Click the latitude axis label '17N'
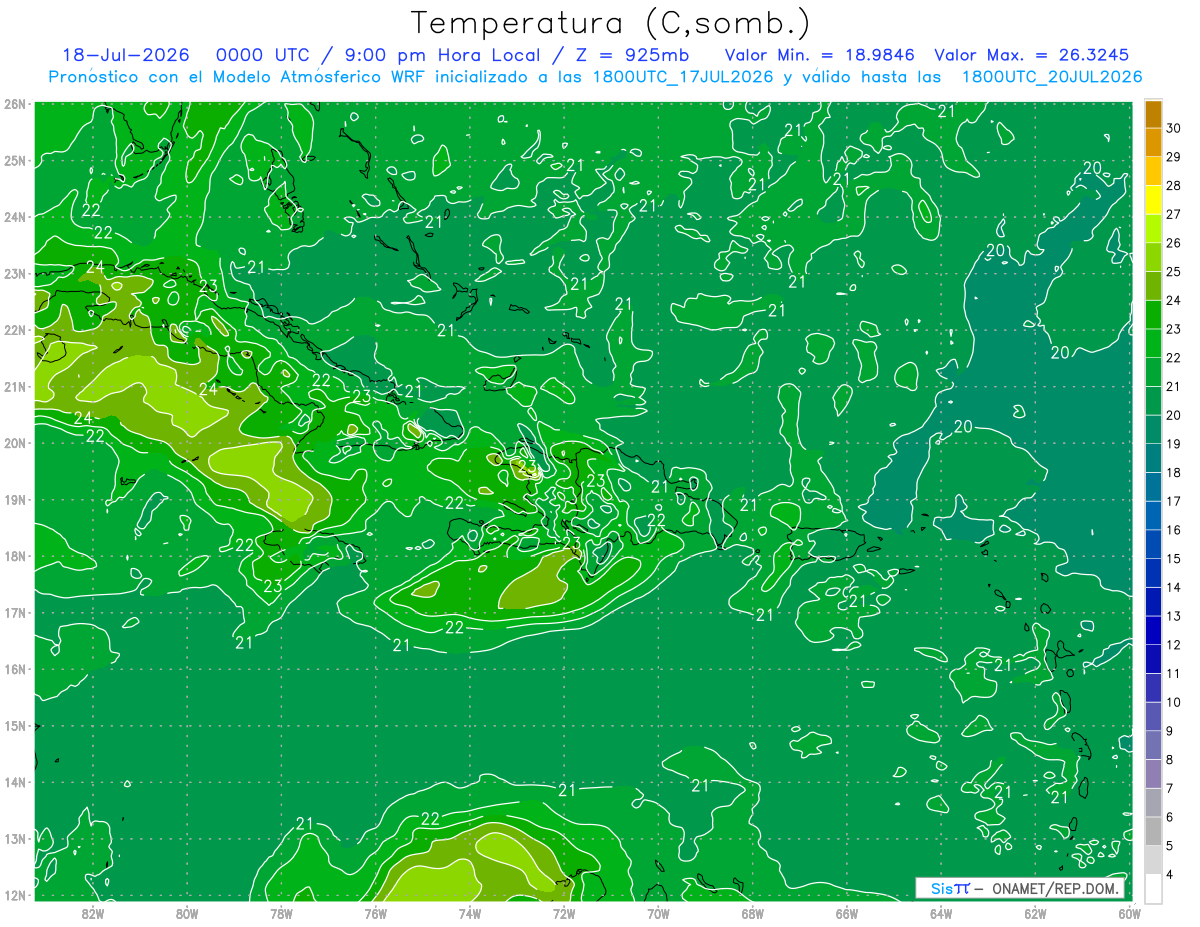Screen dimensions: 1200x927 pyautogui.click(x=15, y=613)
